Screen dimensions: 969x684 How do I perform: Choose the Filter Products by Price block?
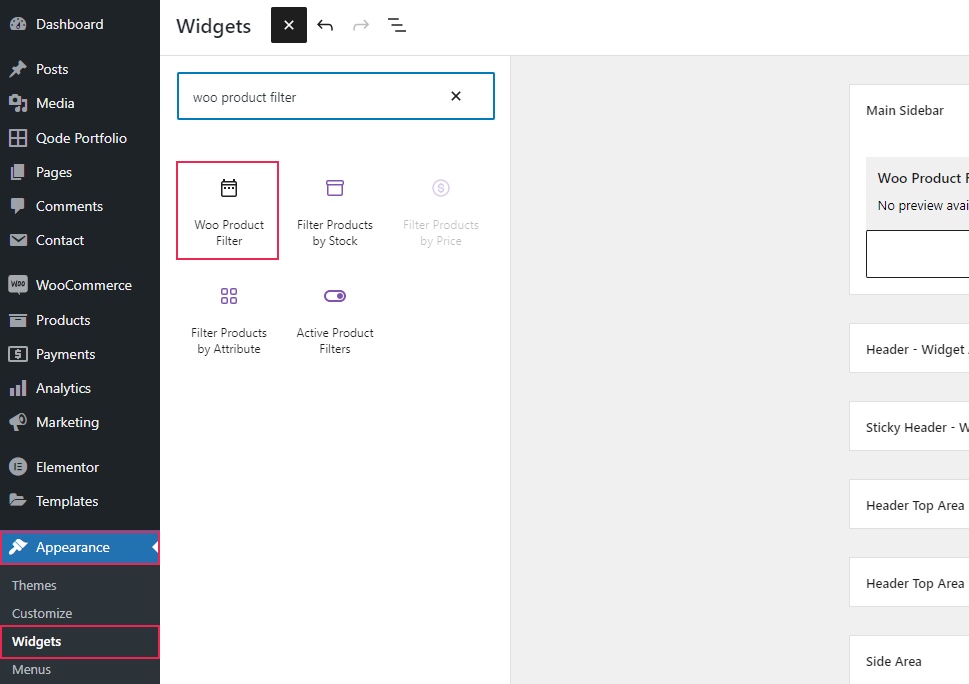(441, 211)
